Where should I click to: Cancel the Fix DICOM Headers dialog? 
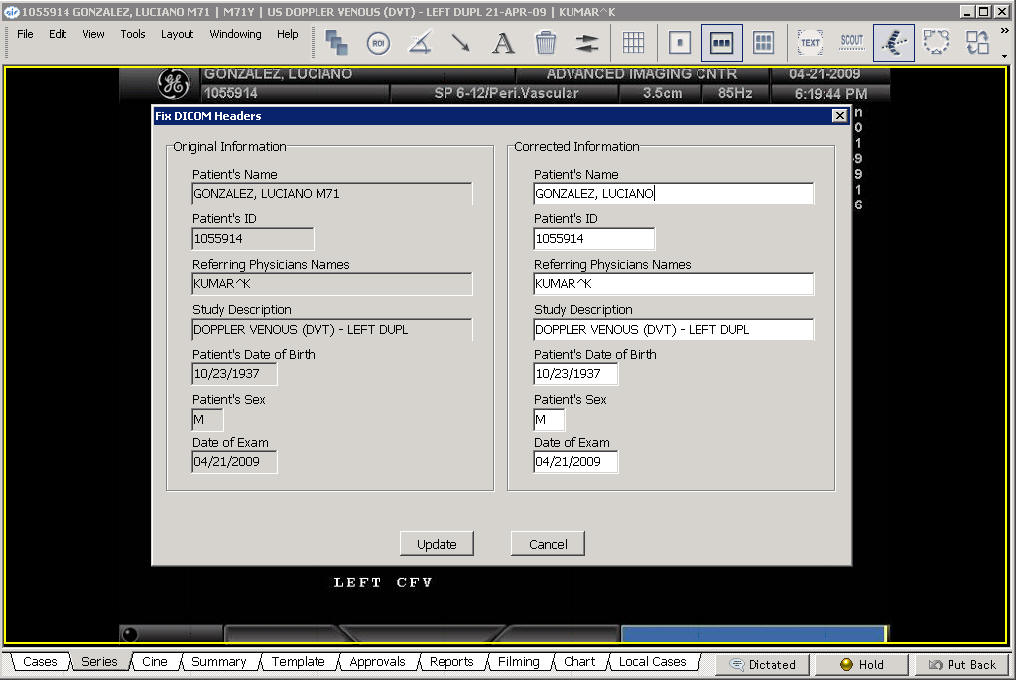point(548,544)
